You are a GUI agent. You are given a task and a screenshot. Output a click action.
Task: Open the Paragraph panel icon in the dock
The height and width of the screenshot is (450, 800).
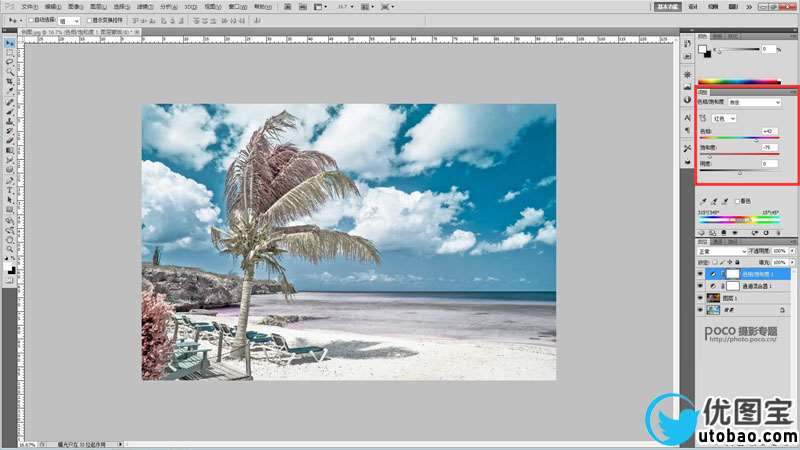[687, 131]
